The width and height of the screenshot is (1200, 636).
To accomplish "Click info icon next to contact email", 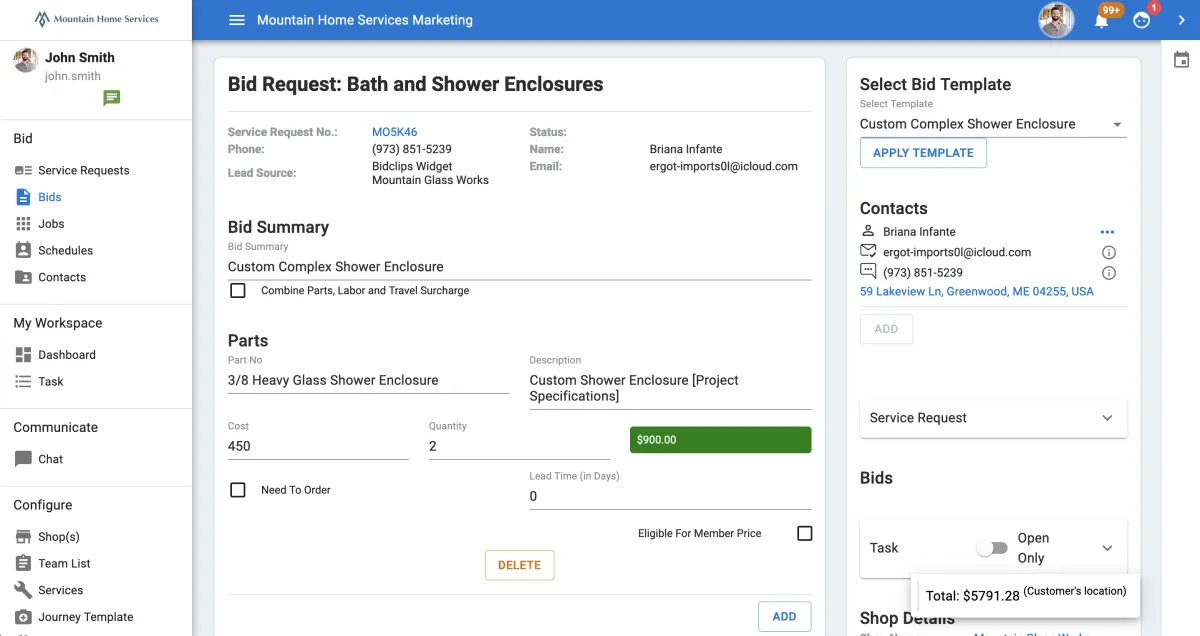I will tap(1108, 252).
